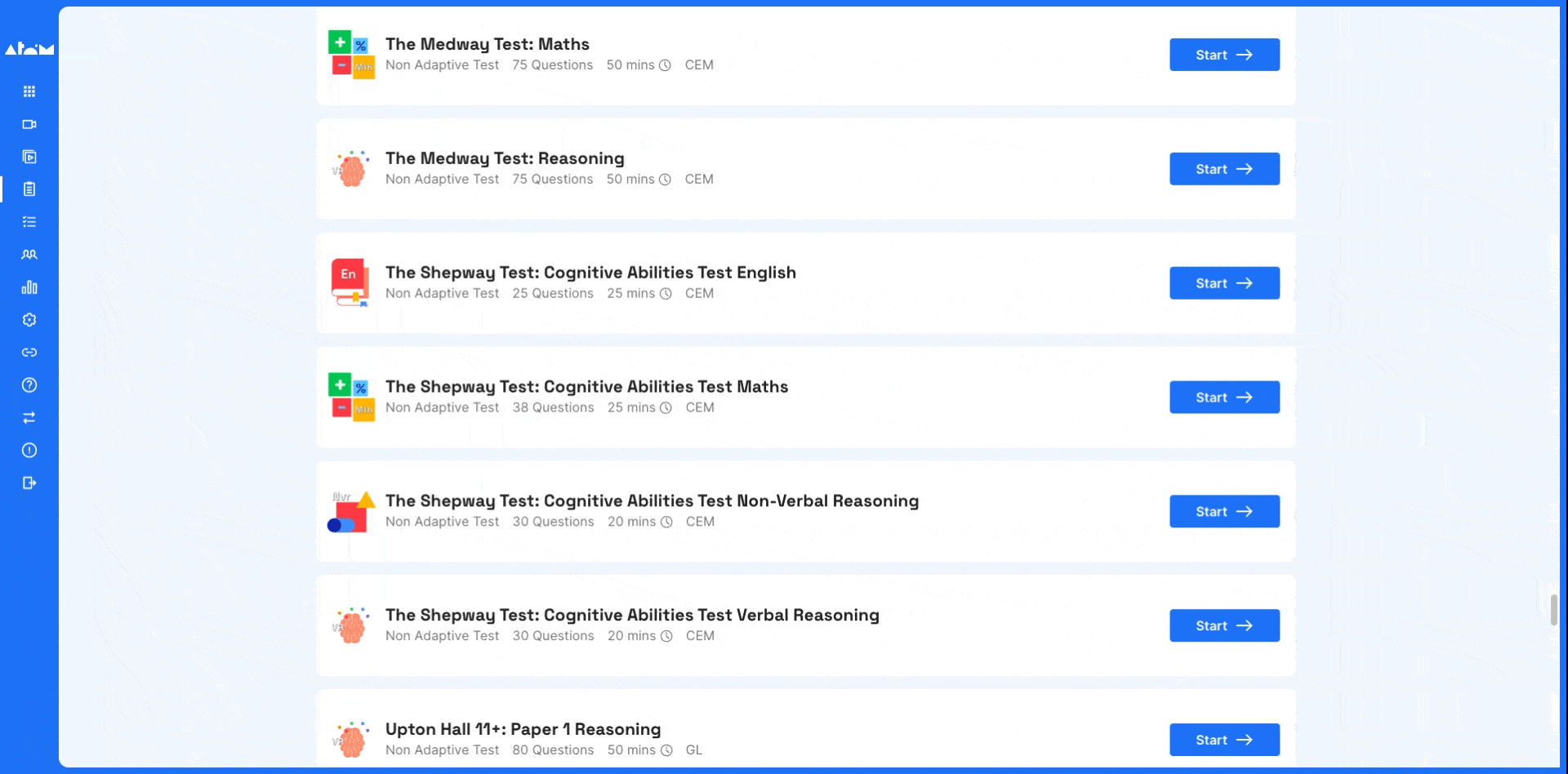This screenshot has height=774, width=1568.
Task: Click the page vertical scrollbar thumb
Action: (x=1553, y=610)
